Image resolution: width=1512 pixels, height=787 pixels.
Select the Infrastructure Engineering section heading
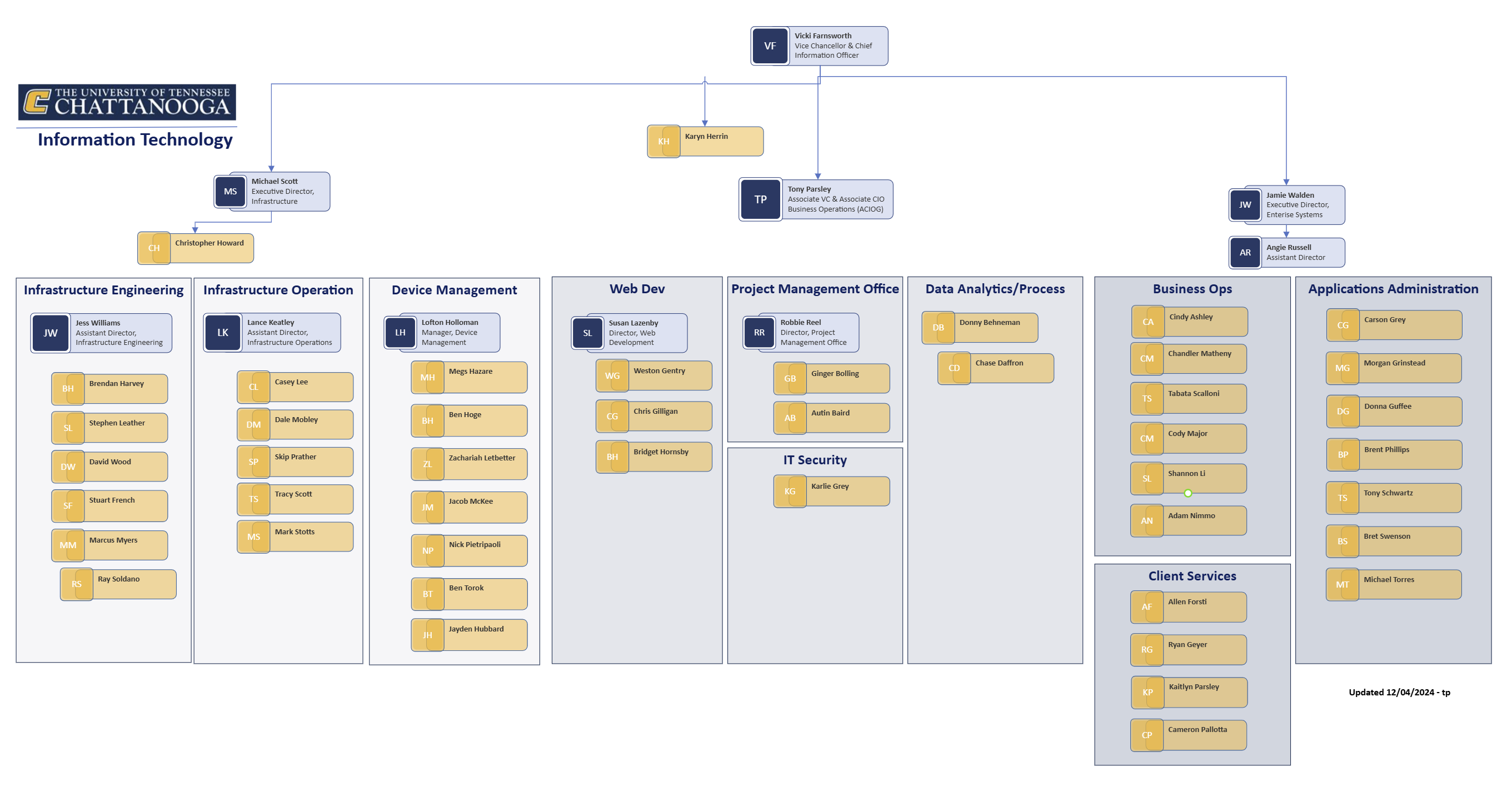[x=103, y=290]
